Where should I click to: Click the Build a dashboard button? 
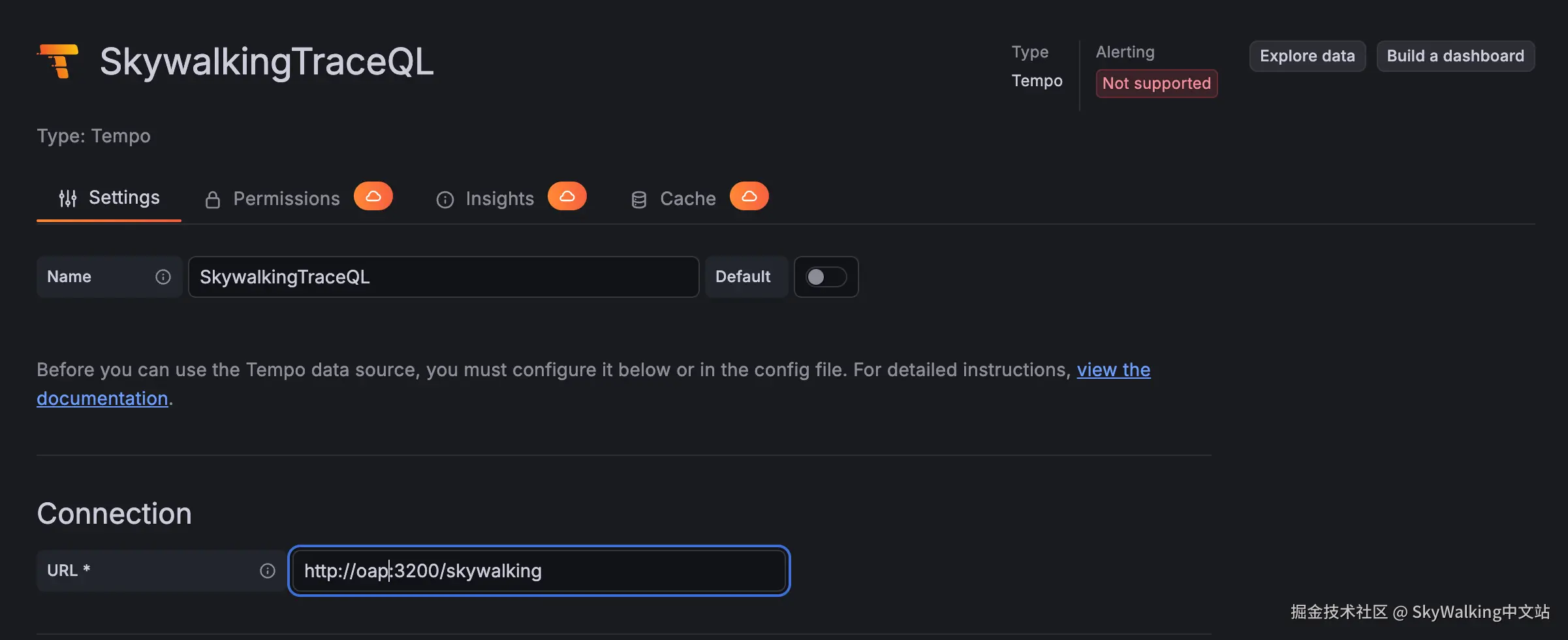coord(1455,56)
